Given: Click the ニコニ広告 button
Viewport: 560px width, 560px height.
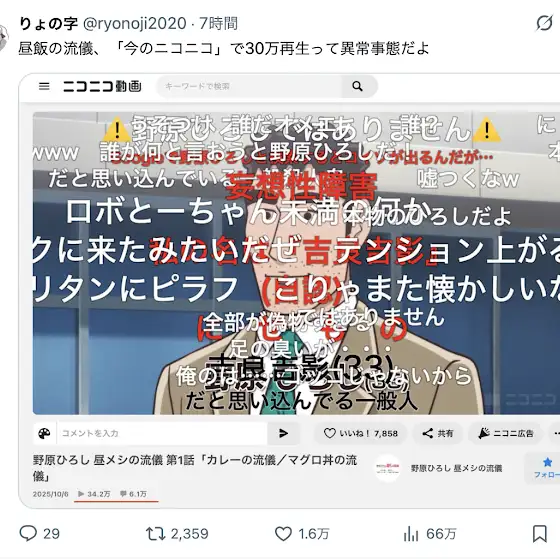Looking at the screenshot, I should (506, 434).
